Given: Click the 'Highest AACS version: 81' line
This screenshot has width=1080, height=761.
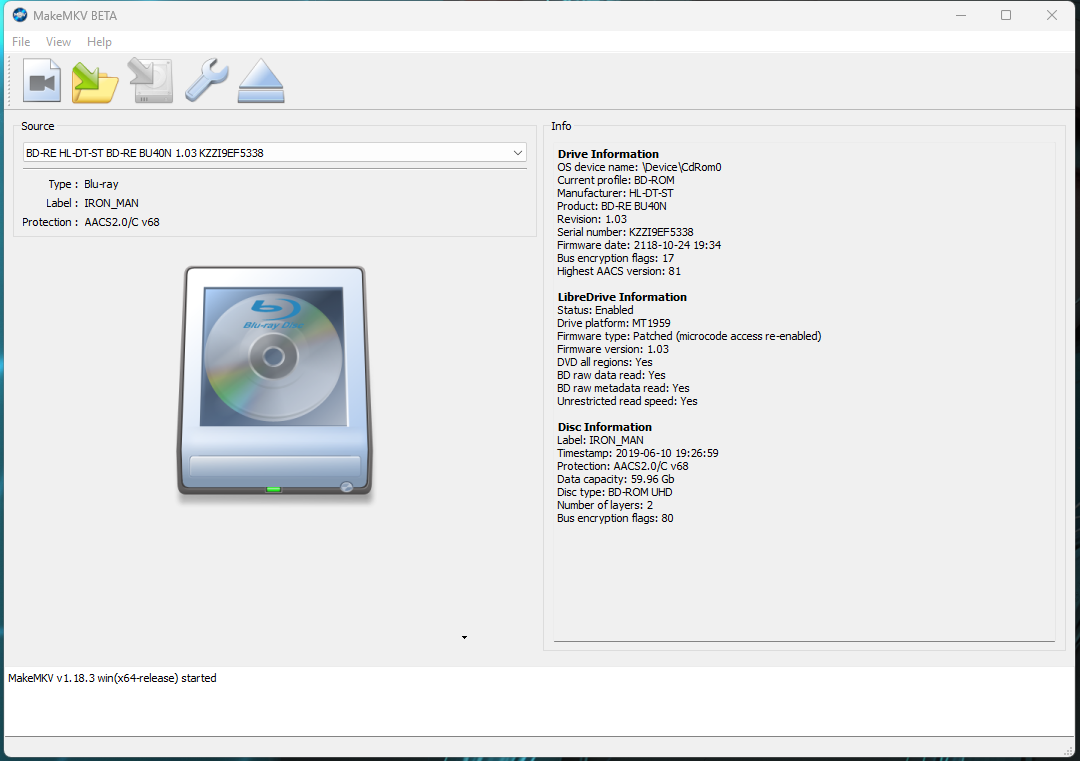Looking at the screenshot, I should pyautogui.click(x=619, y=272).
